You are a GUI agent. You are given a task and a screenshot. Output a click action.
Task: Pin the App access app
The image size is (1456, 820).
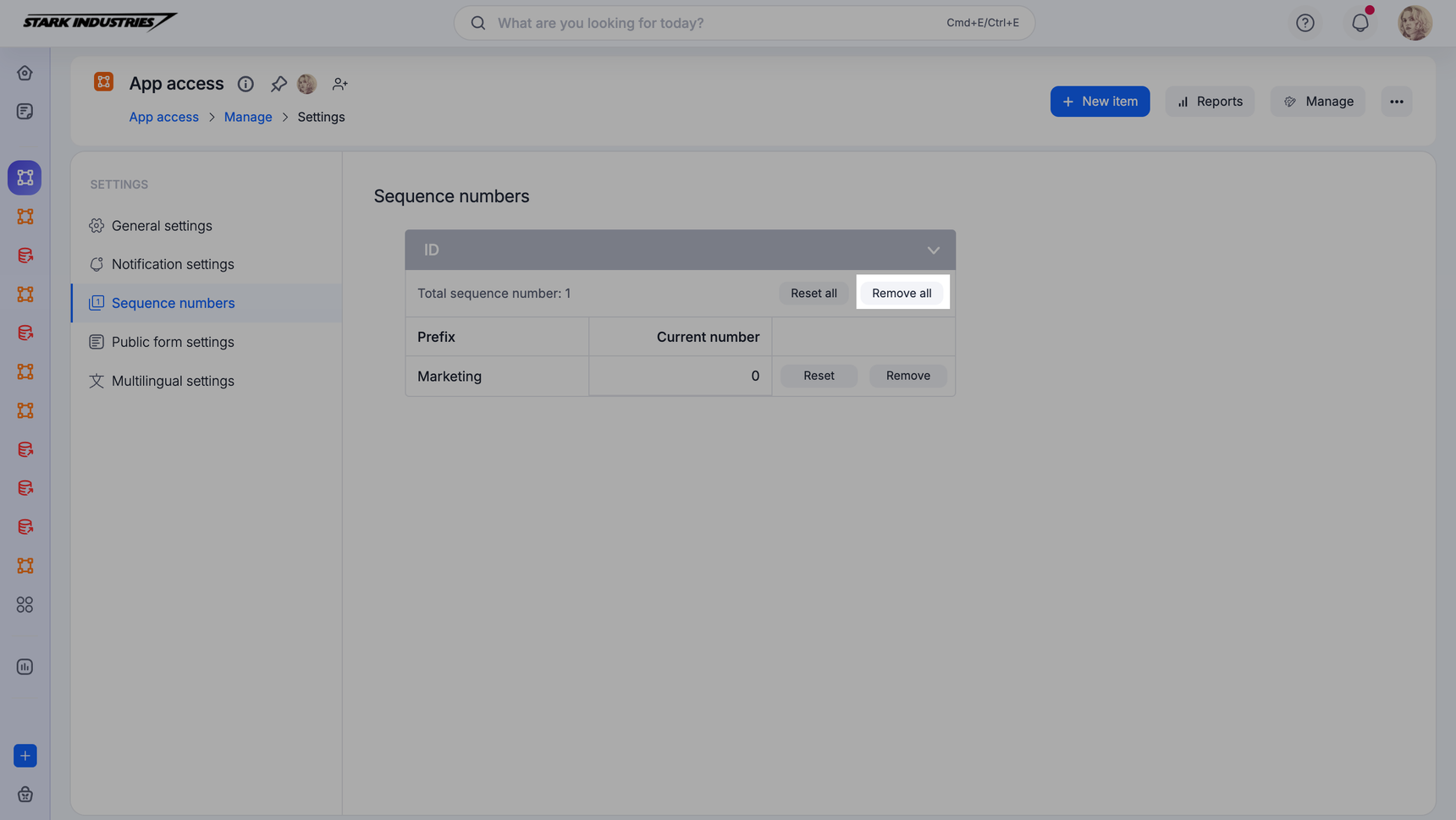click(279, 84)
